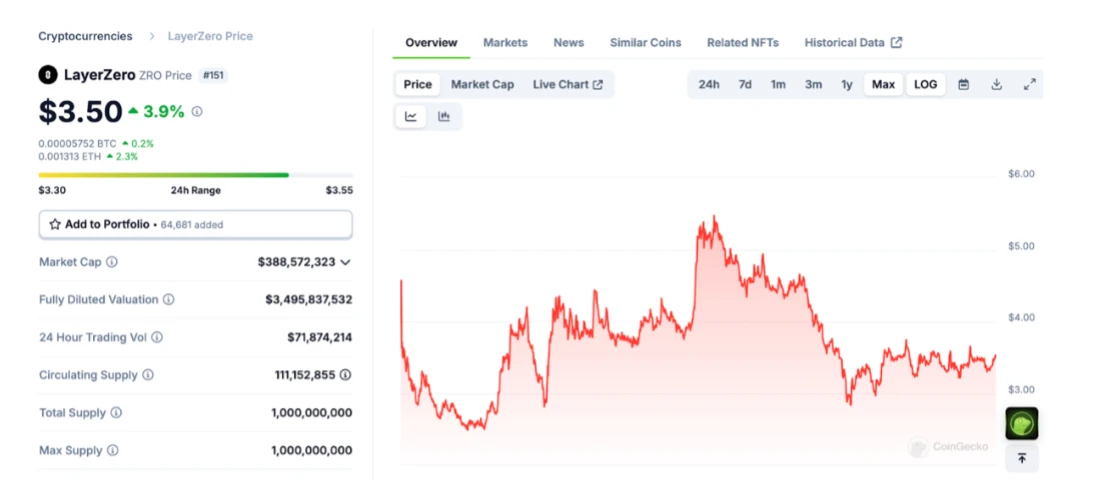
Task: Open the green CoinGecko candy widget
Action: pos(1021,423)
